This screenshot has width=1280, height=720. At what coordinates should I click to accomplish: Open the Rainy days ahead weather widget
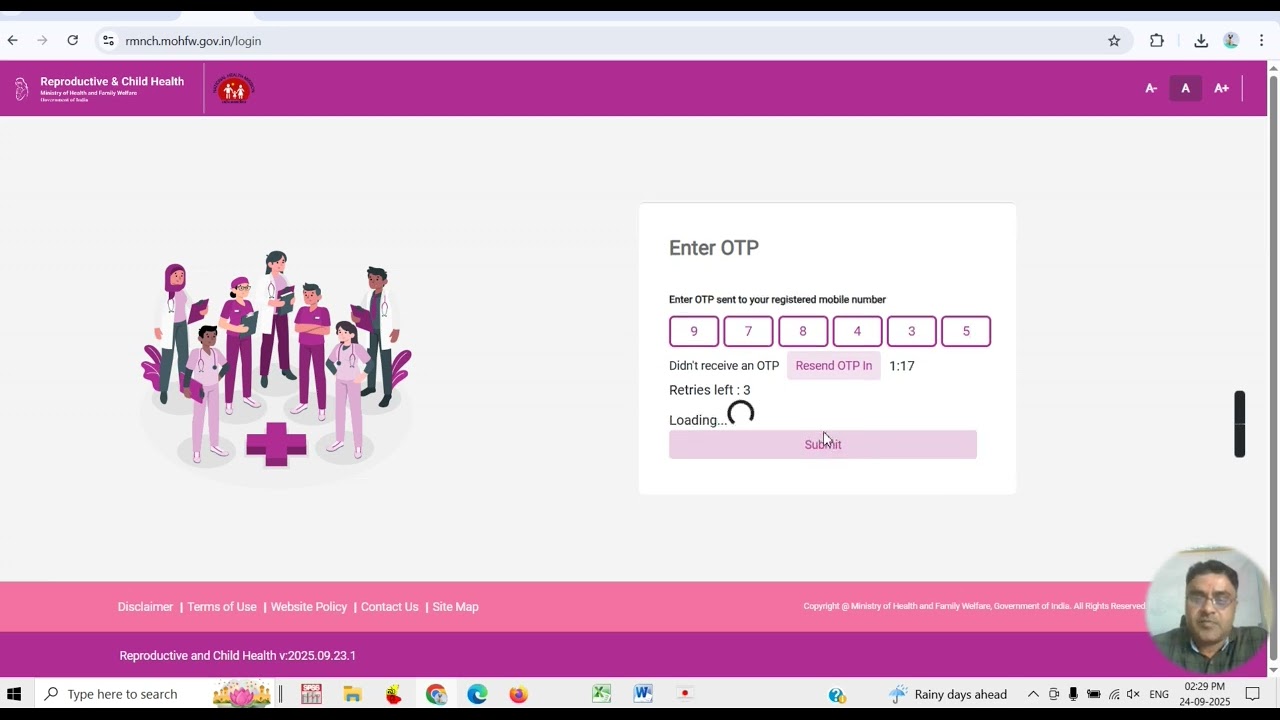[x=948, y=694]
